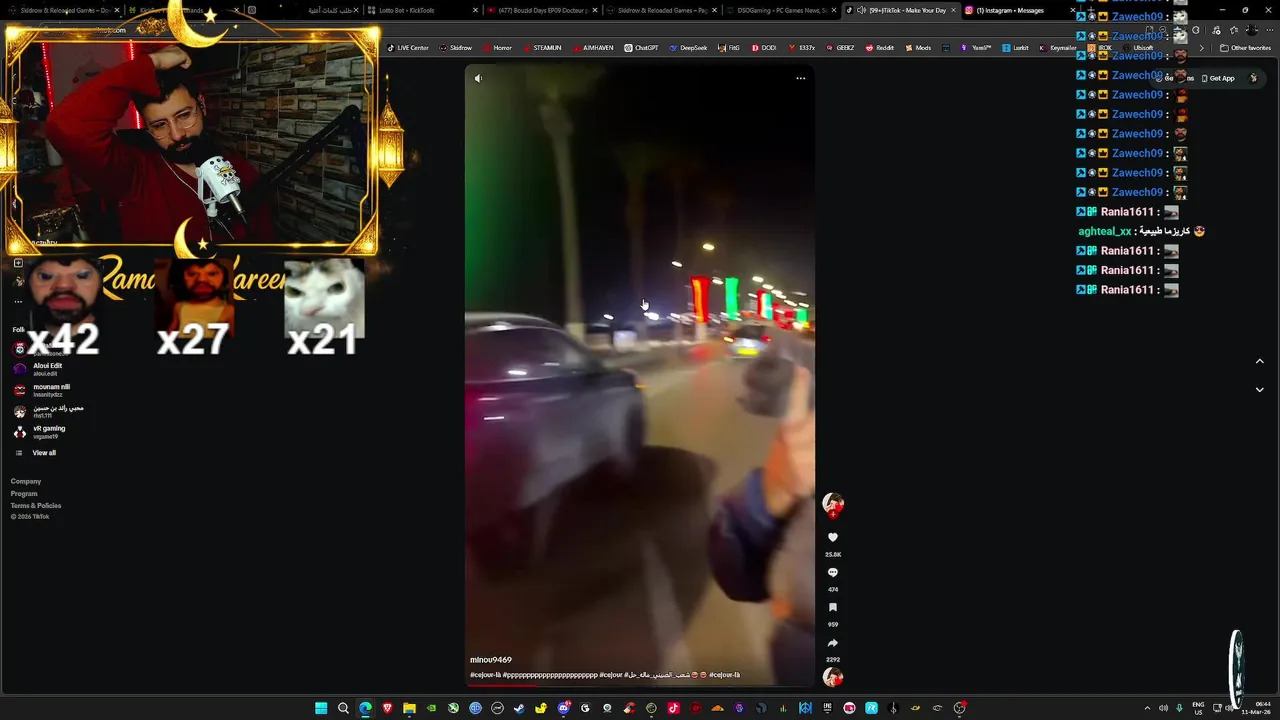Open the GEEKZ bookmark
Screen dimensions: 1280x720
tap(840, 48)
